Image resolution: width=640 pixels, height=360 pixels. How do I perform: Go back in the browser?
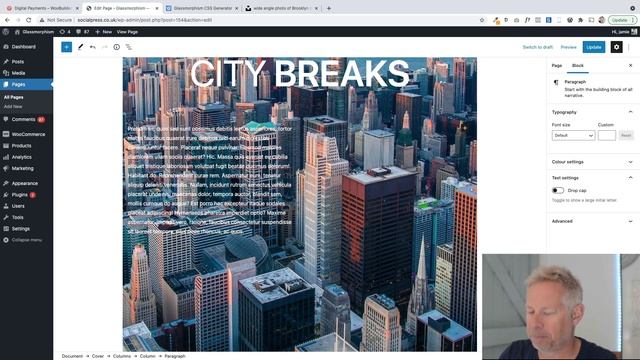[x=7, y=20]
